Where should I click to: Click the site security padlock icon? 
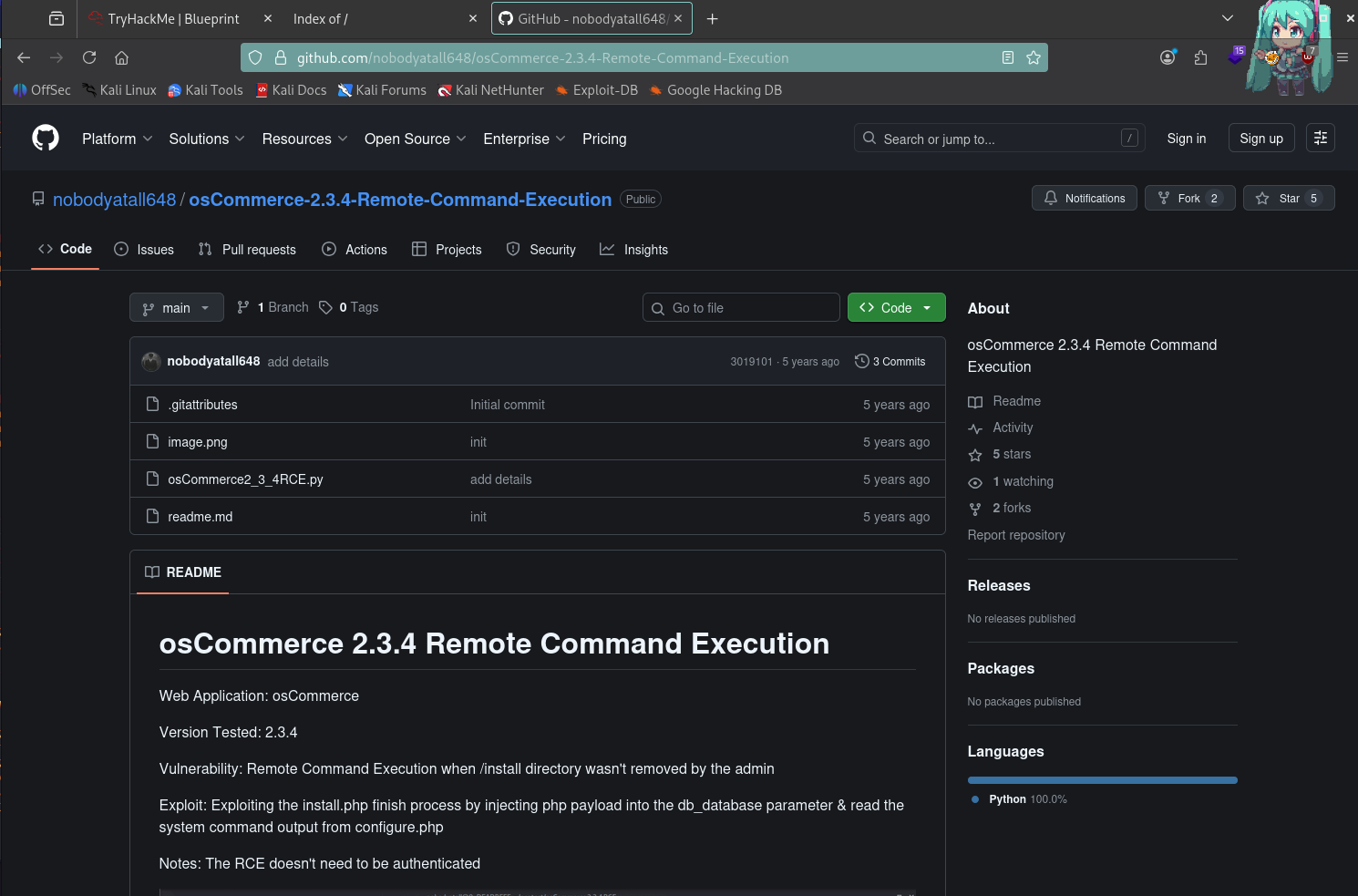click(282, 57)
